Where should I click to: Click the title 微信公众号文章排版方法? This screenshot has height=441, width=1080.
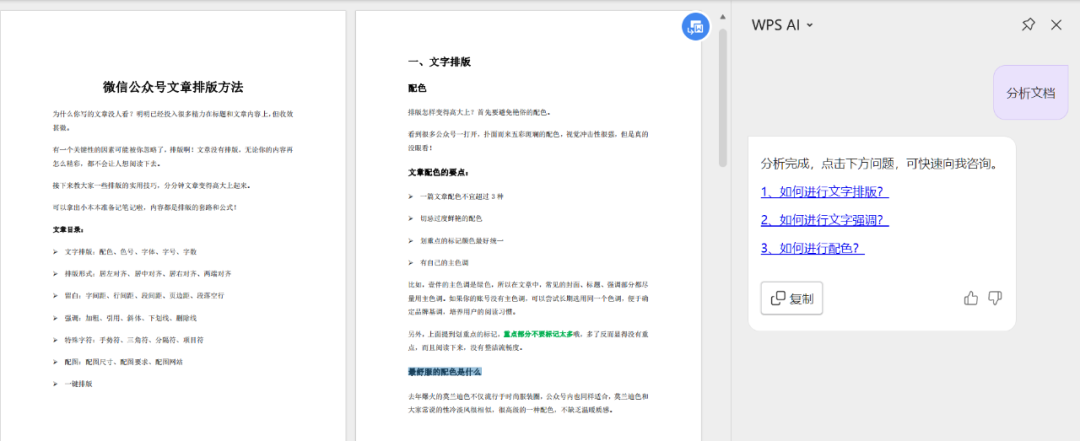coord(173,87)
